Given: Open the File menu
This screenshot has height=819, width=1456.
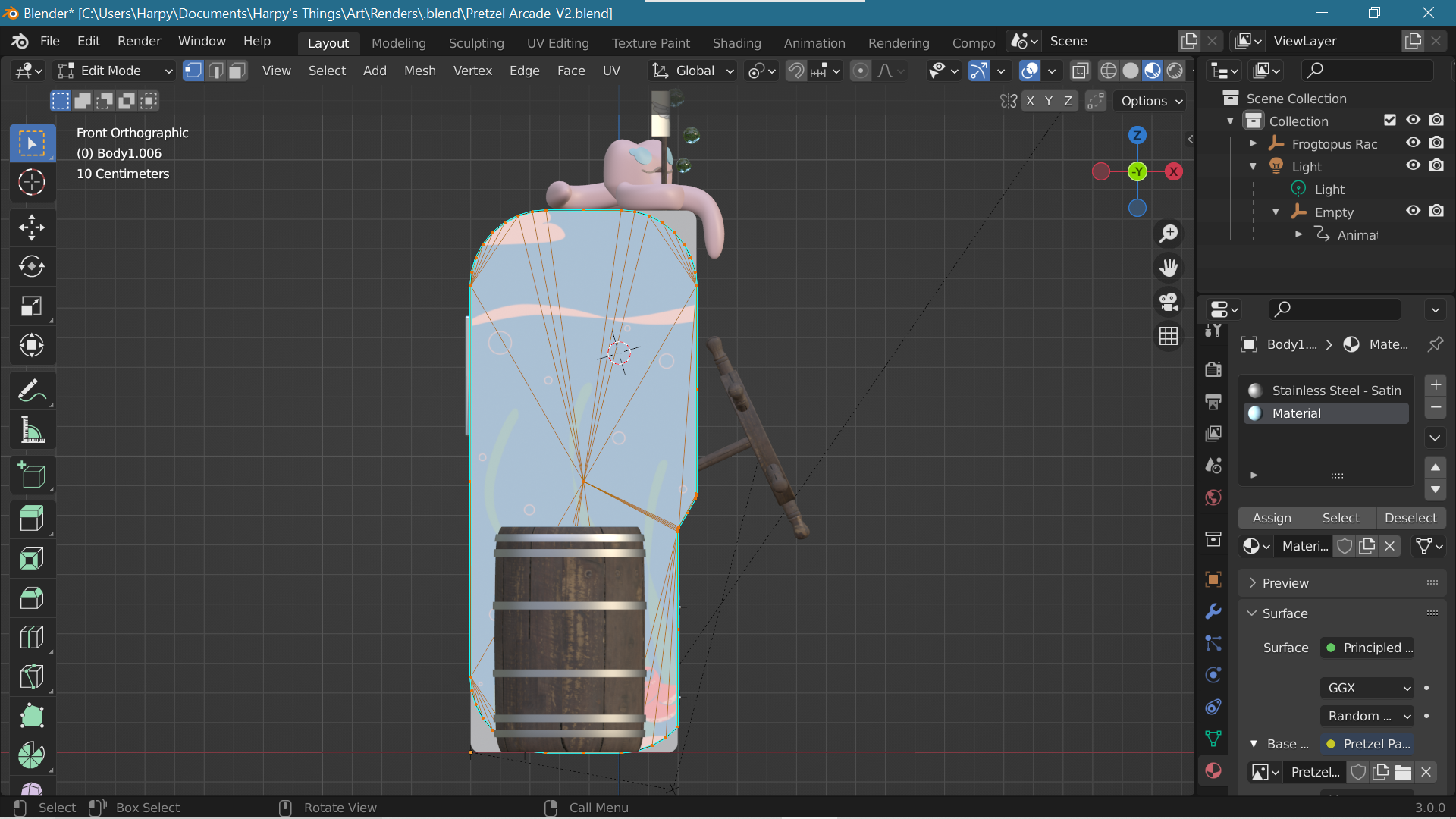Looking at the screenshot, I should tap(50, 41).
